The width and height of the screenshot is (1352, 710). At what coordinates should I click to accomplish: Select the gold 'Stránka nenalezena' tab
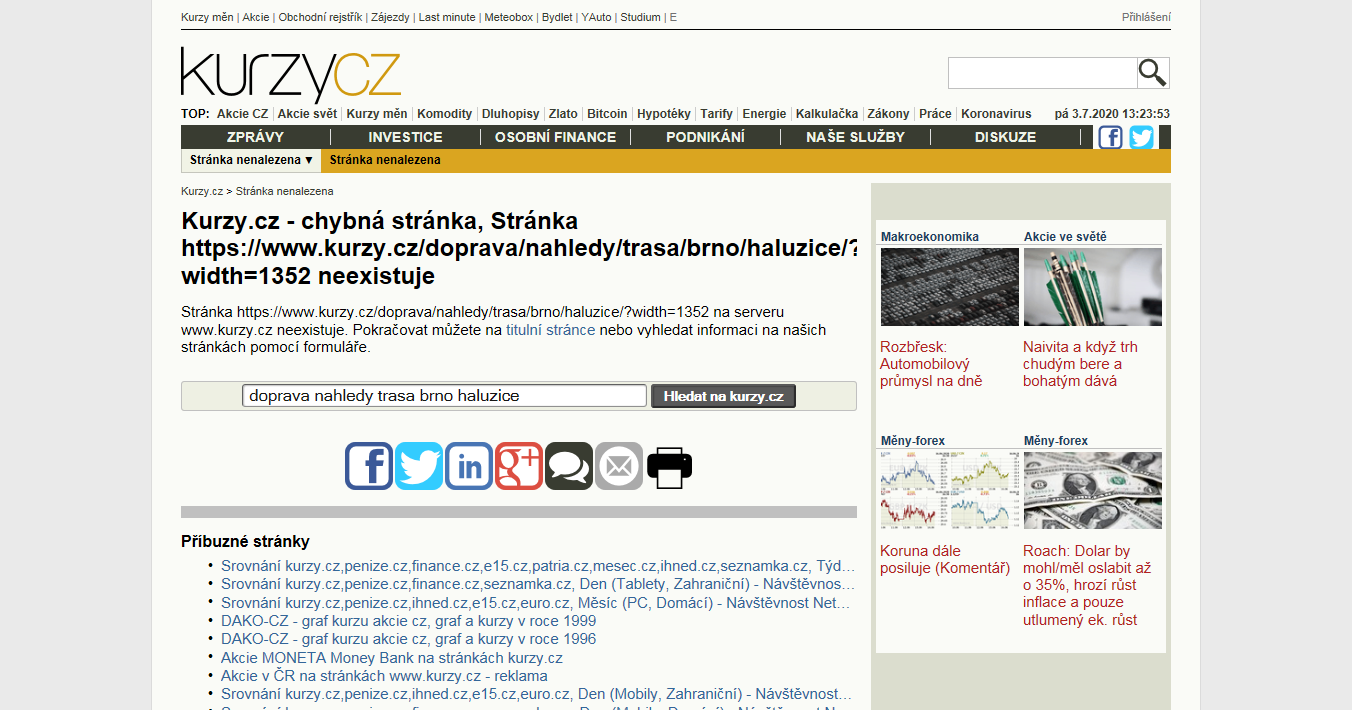[385, 160]
